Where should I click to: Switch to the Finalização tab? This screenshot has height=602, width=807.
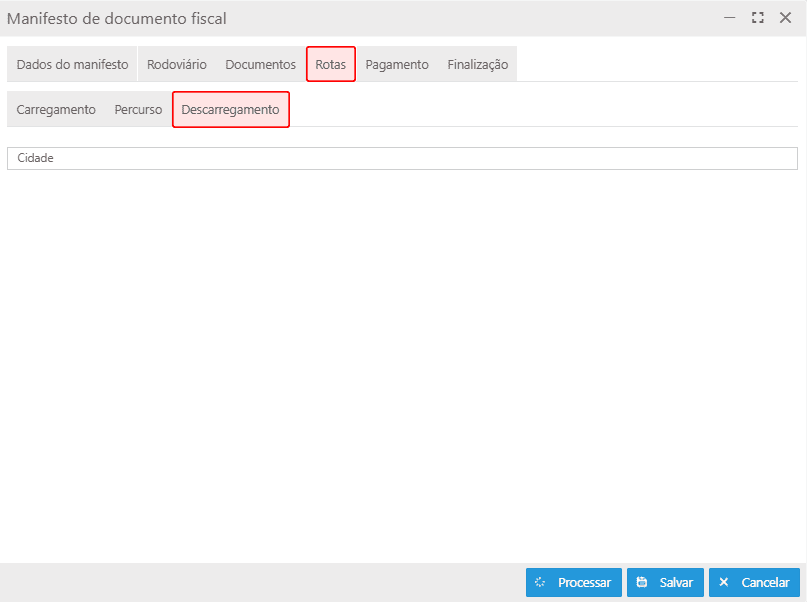(477, 64)
